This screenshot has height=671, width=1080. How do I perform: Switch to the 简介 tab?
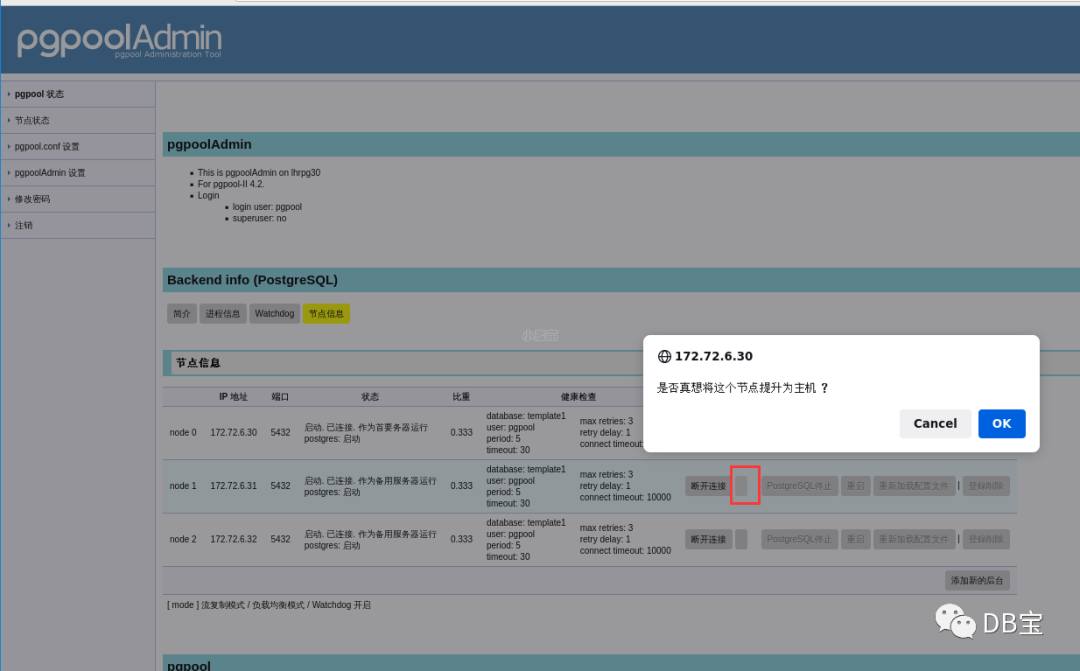[x=182, y=313]
